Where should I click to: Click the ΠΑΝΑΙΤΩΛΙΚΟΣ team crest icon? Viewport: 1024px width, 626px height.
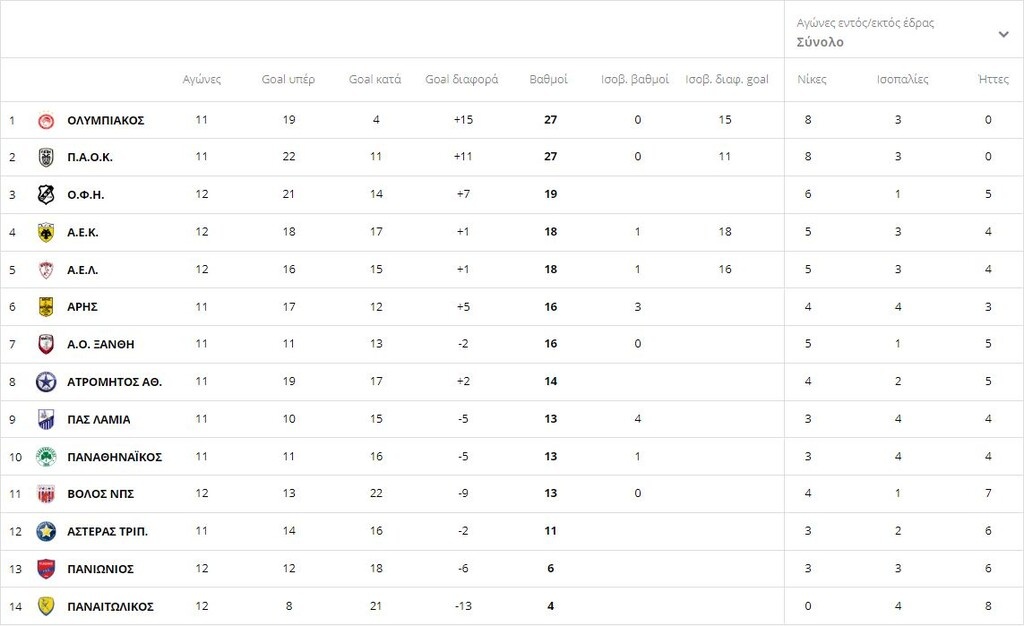point(46,606)
